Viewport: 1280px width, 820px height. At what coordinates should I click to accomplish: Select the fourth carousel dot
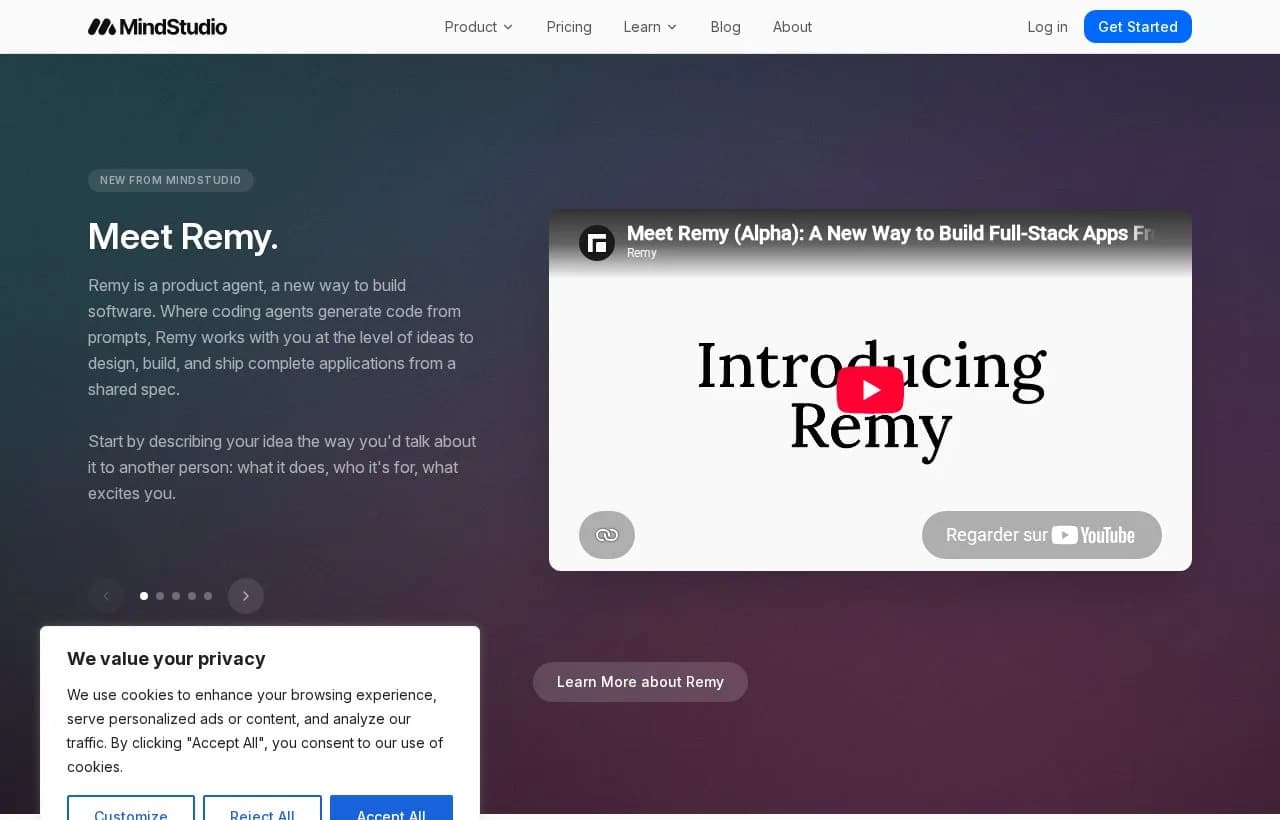pos(192,596)
